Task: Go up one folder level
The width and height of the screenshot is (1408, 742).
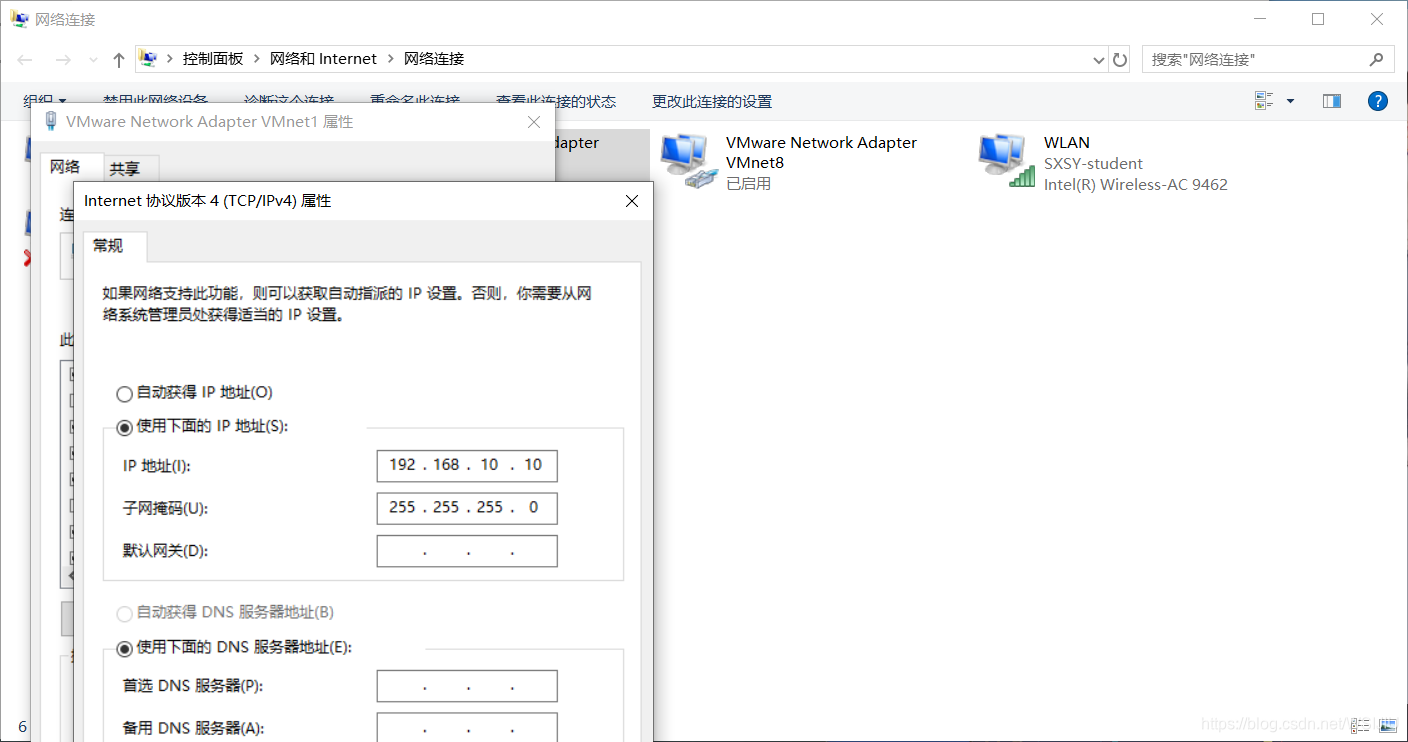Action: [119, 60]
